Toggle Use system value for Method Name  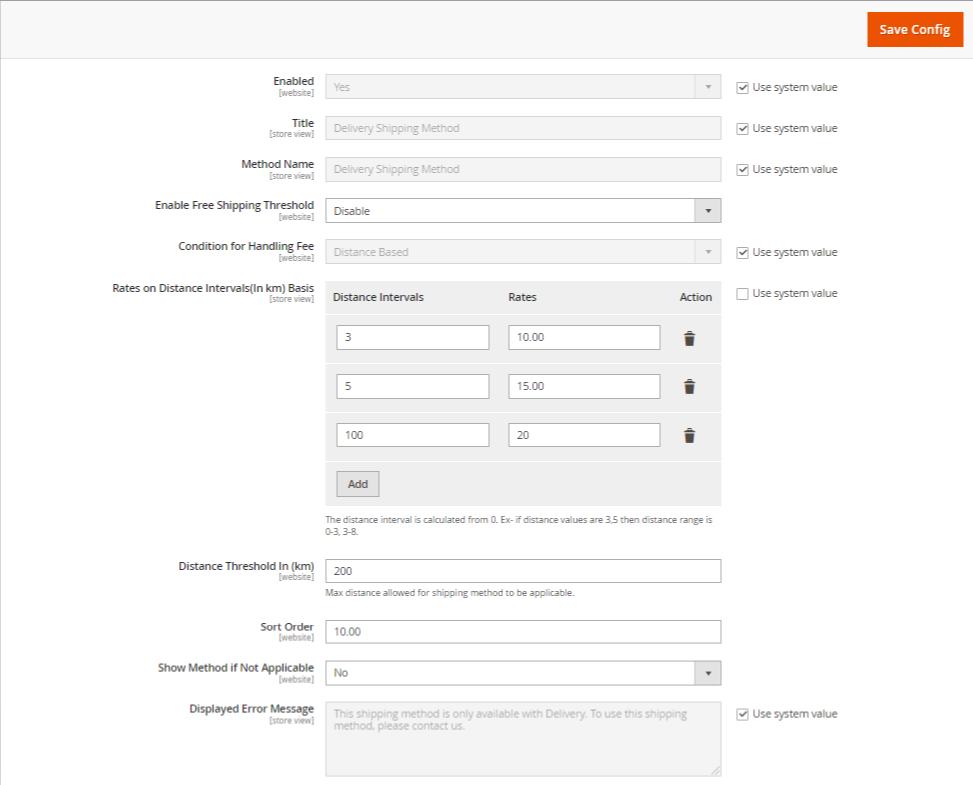point(742,169)
